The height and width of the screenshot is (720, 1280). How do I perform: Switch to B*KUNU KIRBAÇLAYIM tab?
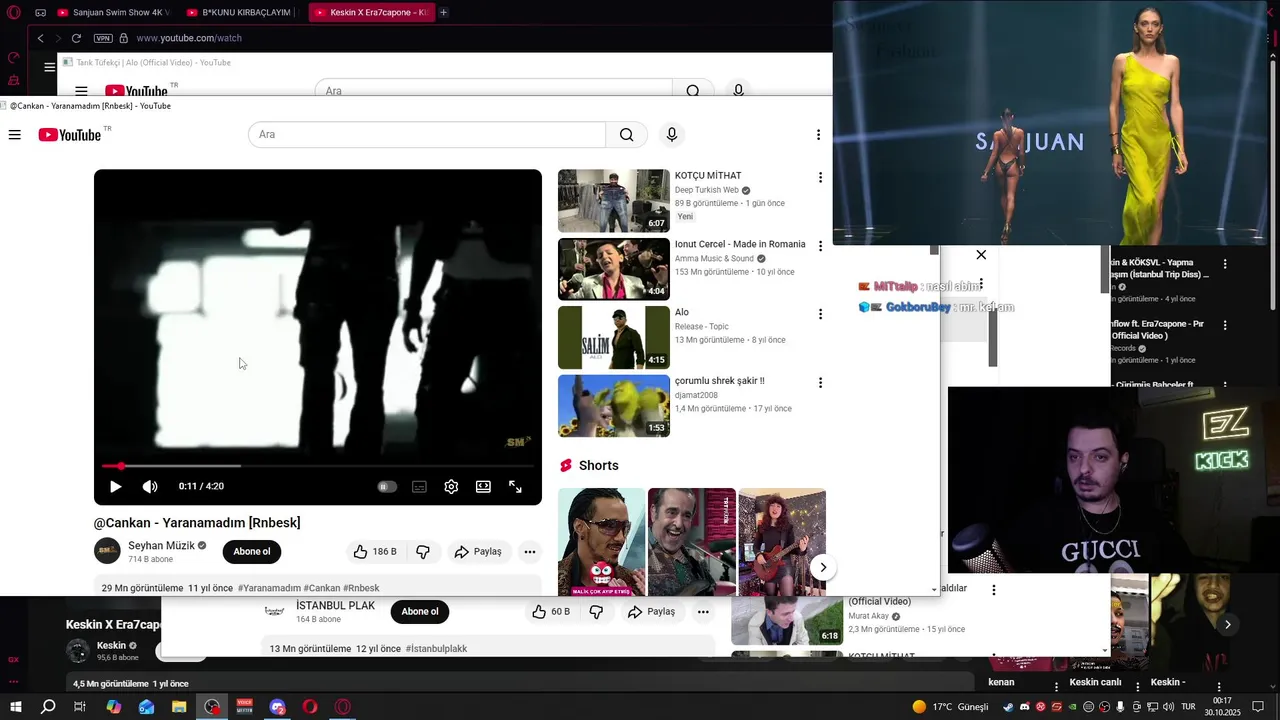(238, 13)
